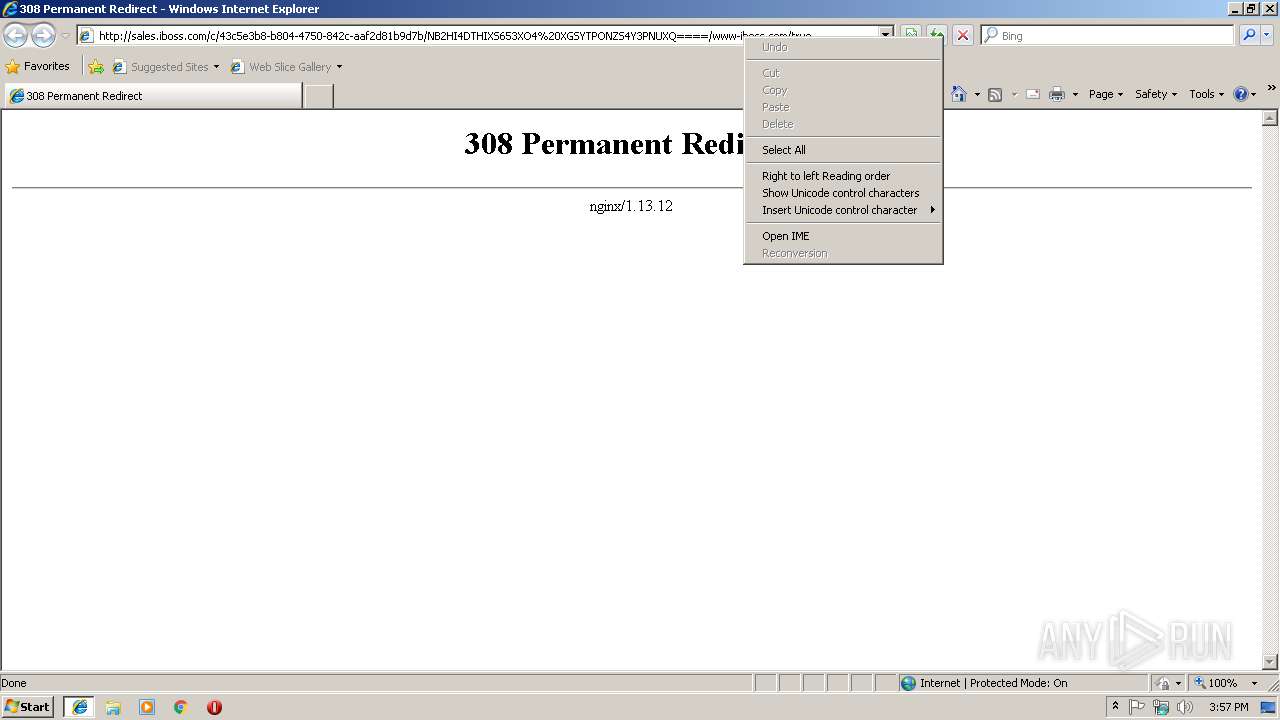1280x720 pixels.
Task: Click the volume speaker tray icon
Action: coord(1185,707)
